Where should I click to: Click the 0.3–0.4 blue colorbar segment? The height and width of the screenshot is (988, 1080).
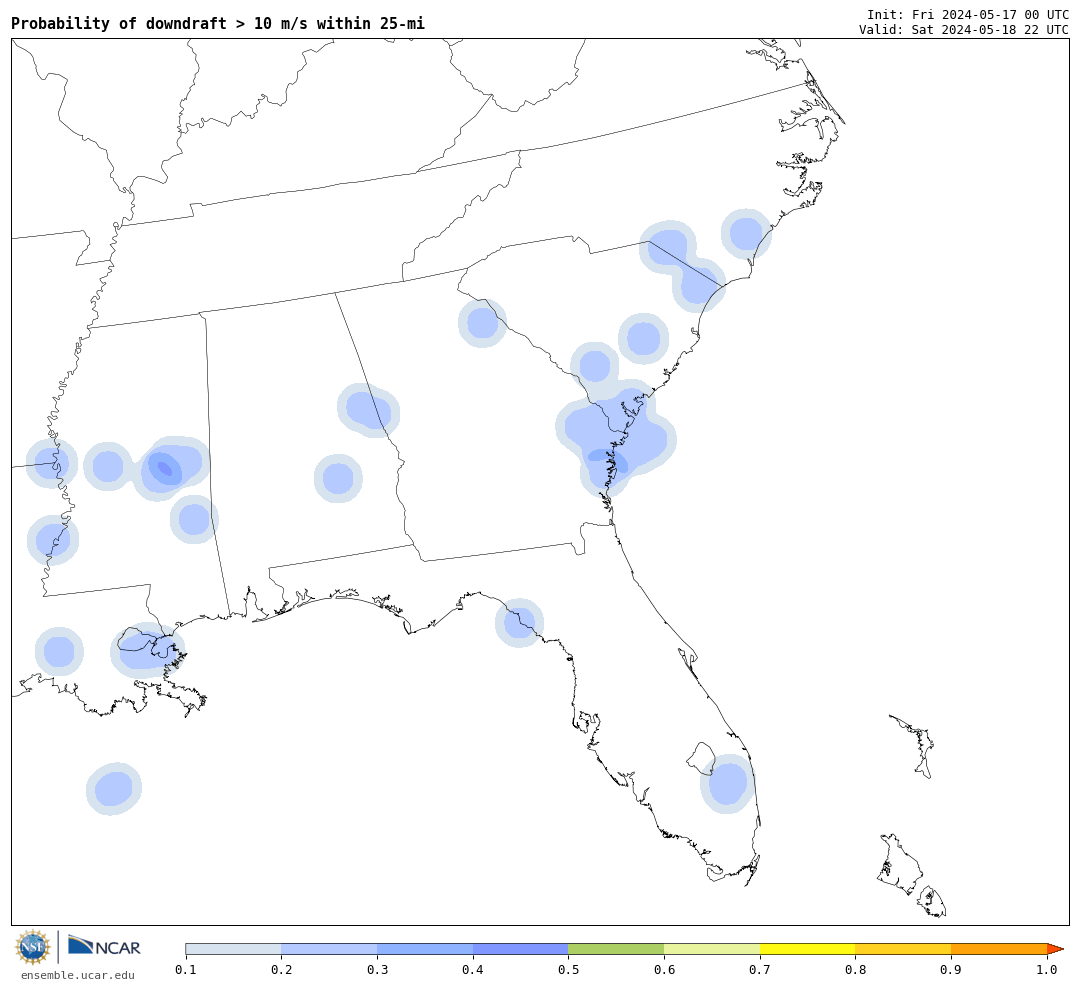point(425,949)
